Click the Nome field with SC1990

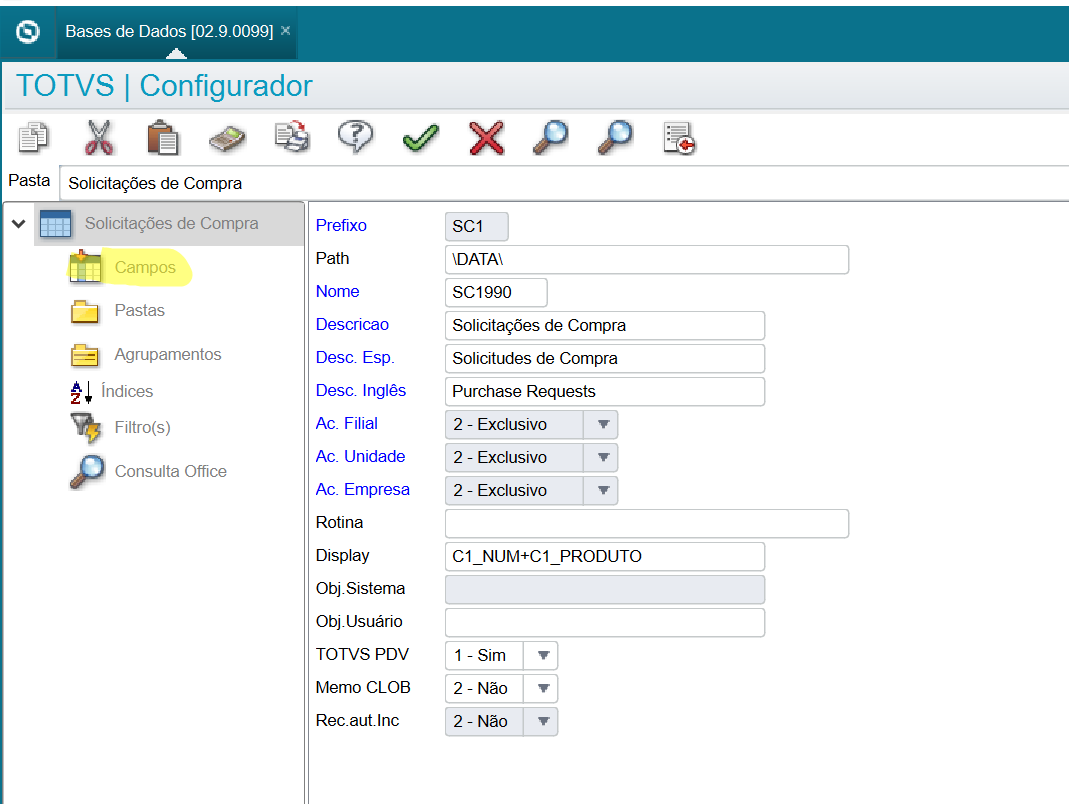[496, 293]
